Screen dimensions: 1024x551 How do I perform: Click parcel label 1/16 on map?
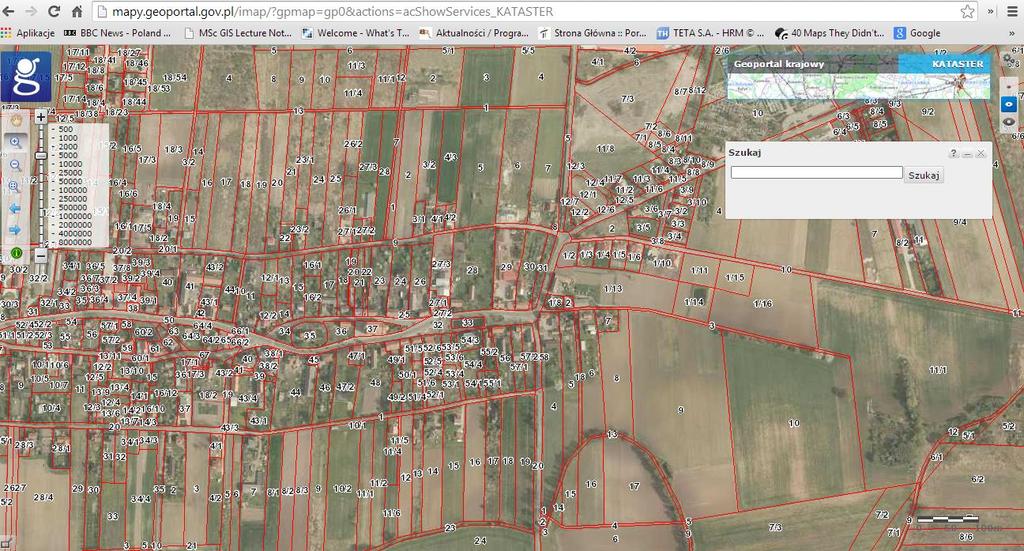pyautogui.click(x=762, y=304)
